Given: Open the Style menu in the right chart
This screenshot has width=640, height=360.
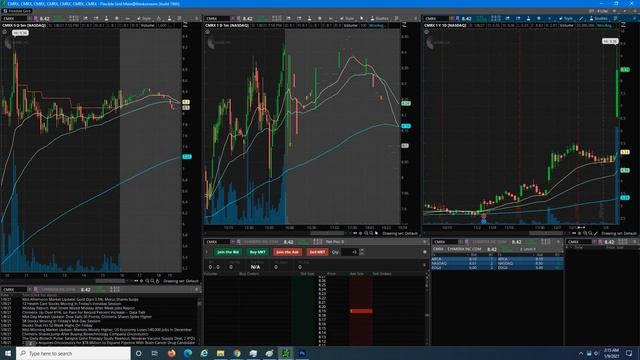Looking at the screenshot, I should point(566,18).
